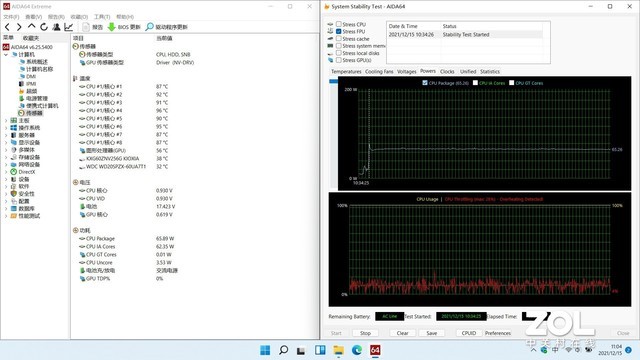
Task: Click the report page icon in toolbar
Action: pyautogui.click(x=86, y=27)
